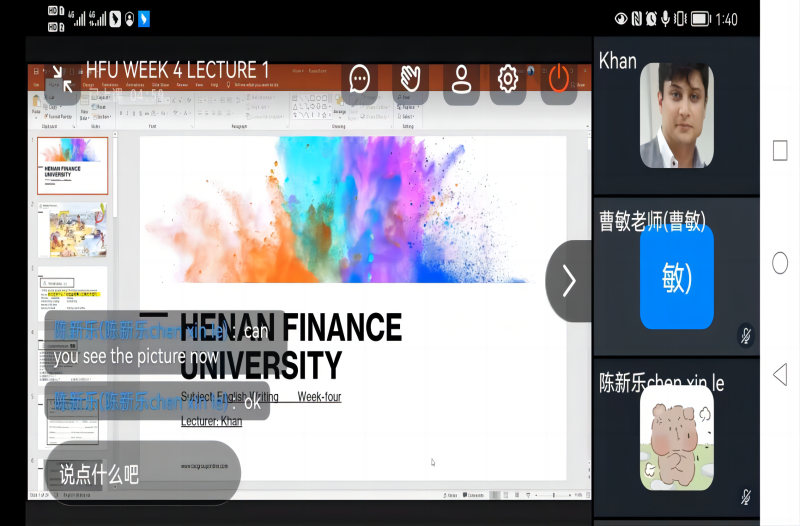800x526 pixels.
Task: Select Khan's video tile
Action: tap(676, 116)
